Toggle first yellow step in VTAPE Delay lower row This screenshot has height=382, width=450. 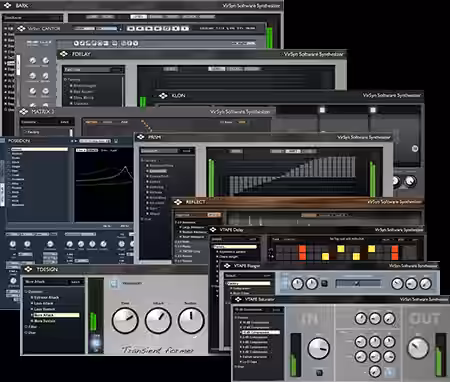coord(325,256)
